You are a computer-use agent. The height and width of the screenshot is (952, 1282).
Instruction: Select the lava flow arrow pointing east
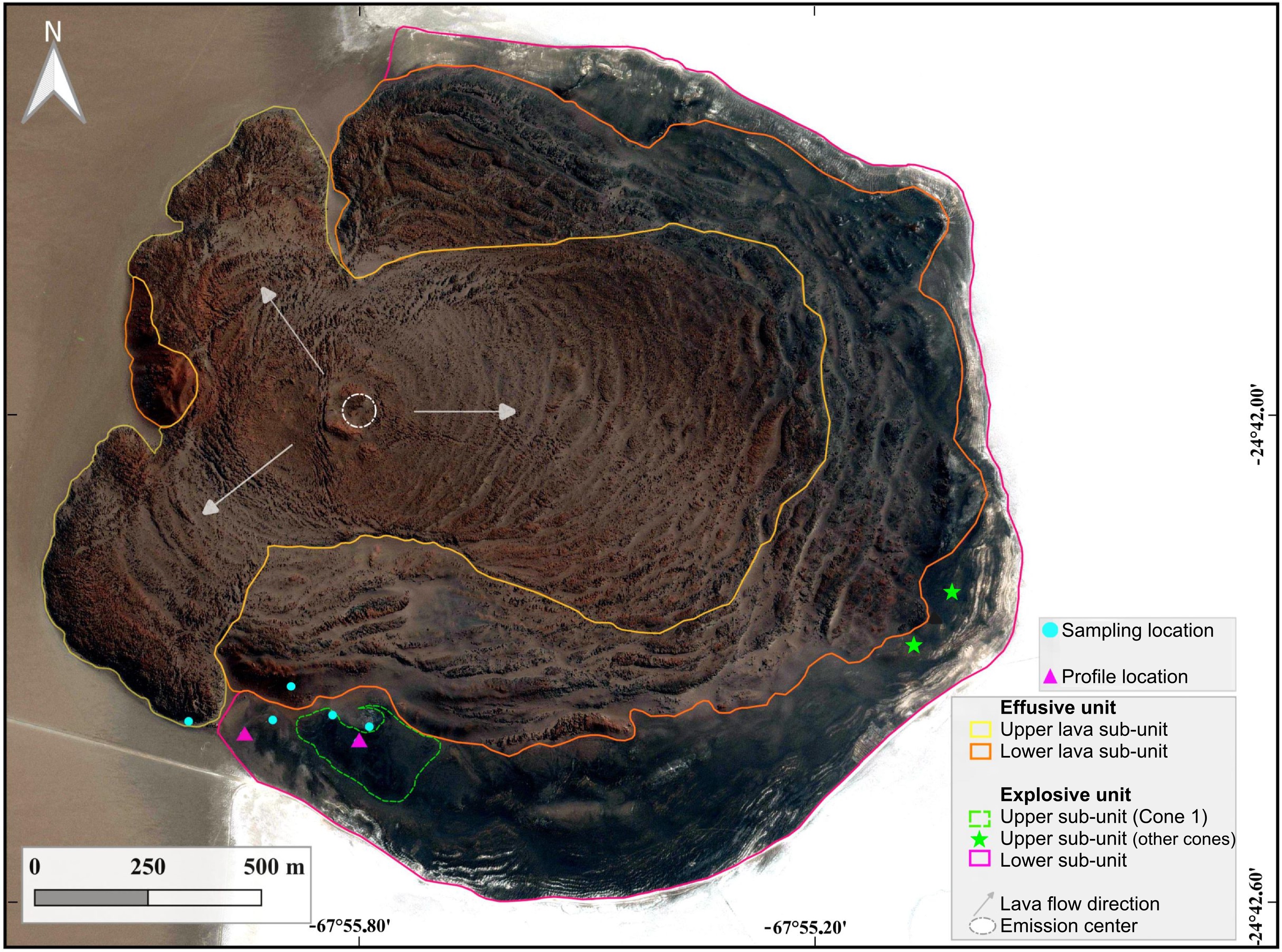[464, 411]
